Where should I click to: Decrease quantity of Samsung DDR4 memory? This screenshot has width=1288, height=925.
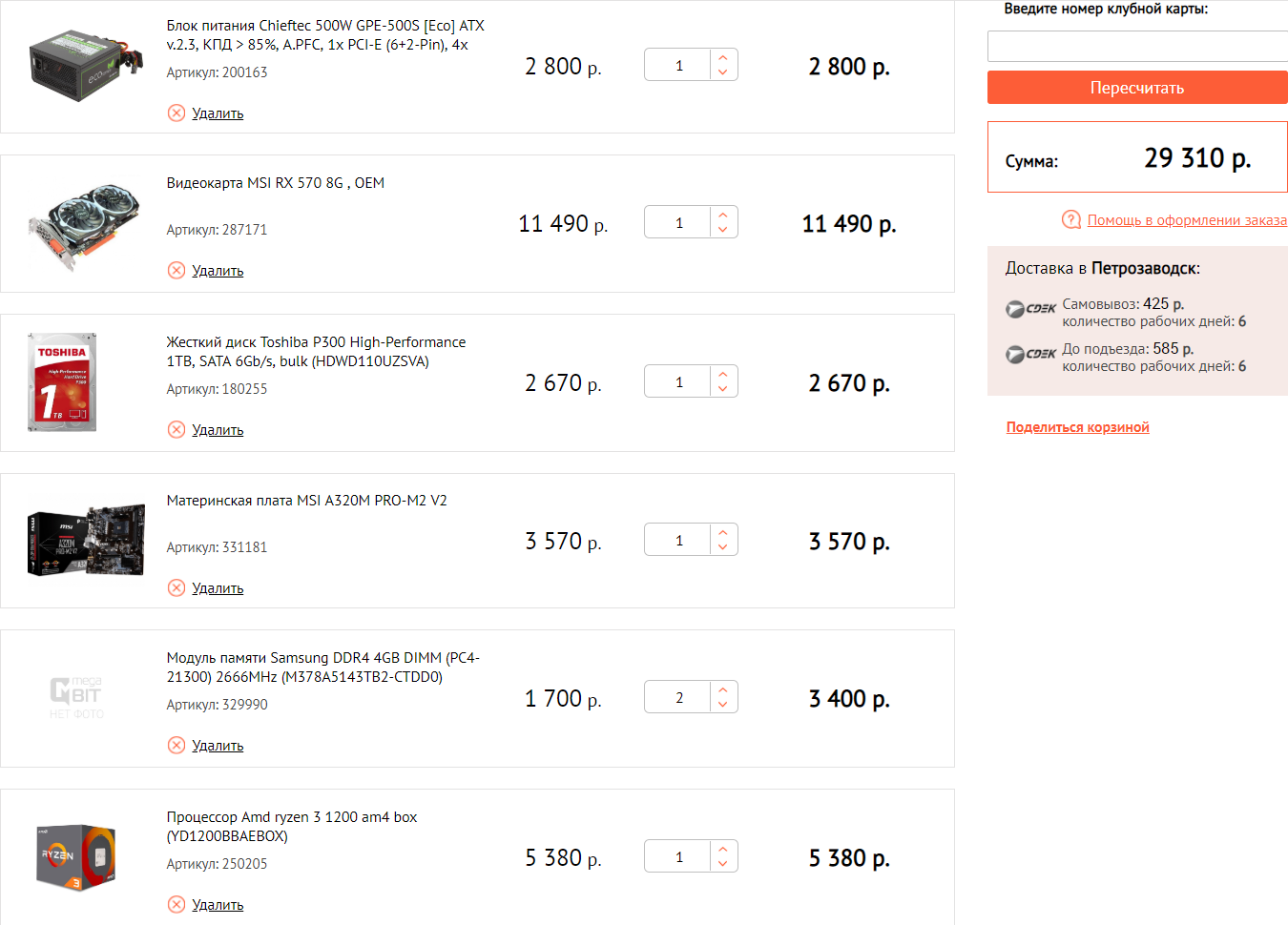point(723,705)
